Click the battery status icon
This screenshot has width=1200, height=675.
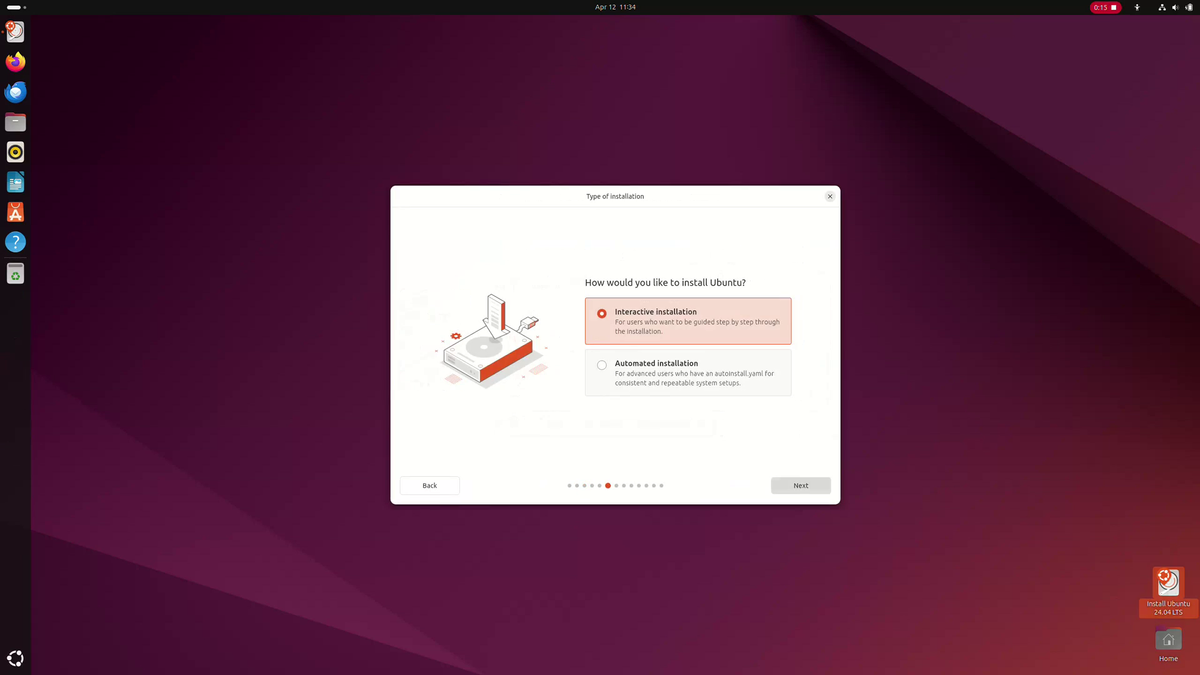click(1188, 7)
